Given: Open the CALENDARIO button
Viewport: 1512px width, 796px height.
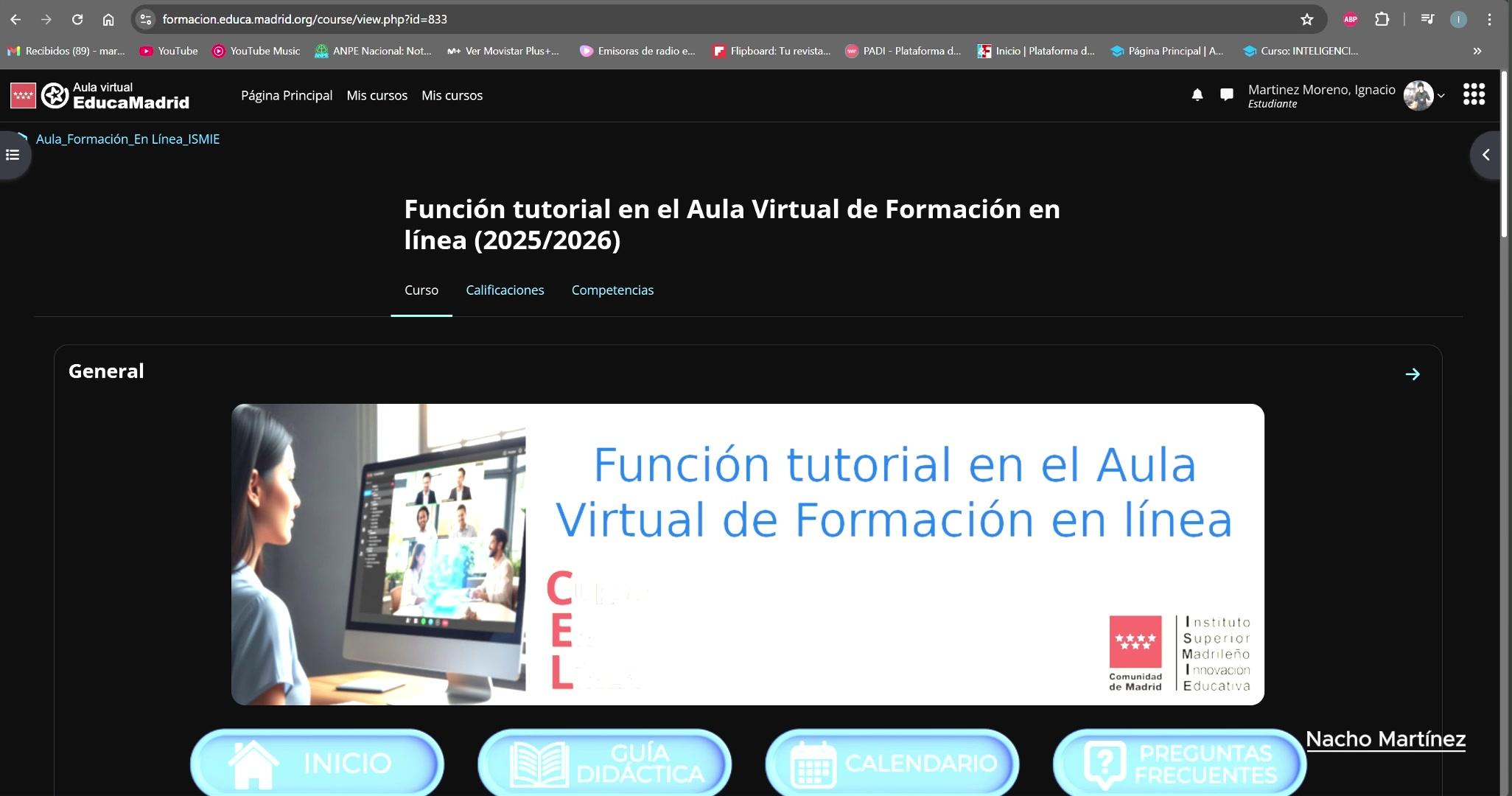Looking at the screenshot, I should (x=892, y=763).
